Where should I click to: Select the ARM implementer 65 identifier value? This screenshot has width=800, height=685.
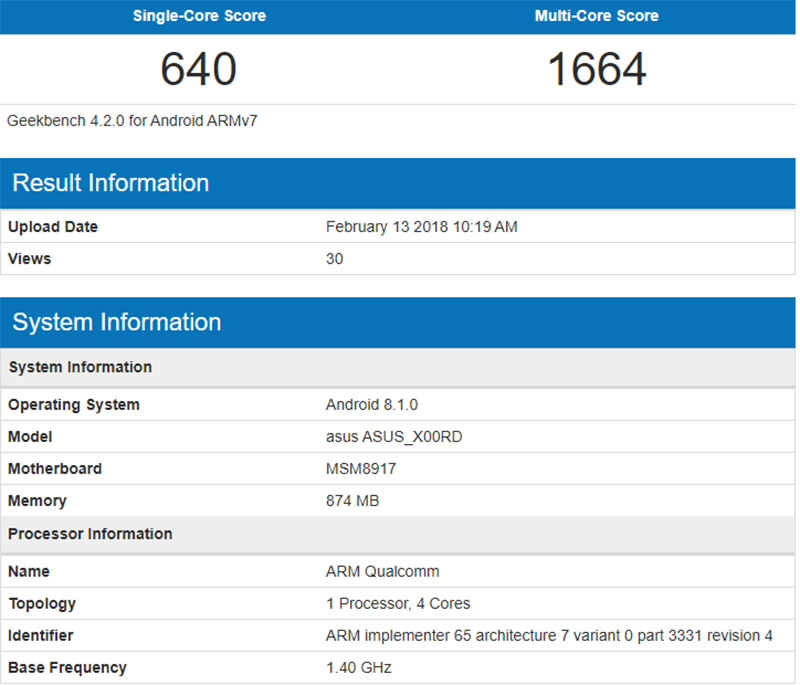coord(549,636)
